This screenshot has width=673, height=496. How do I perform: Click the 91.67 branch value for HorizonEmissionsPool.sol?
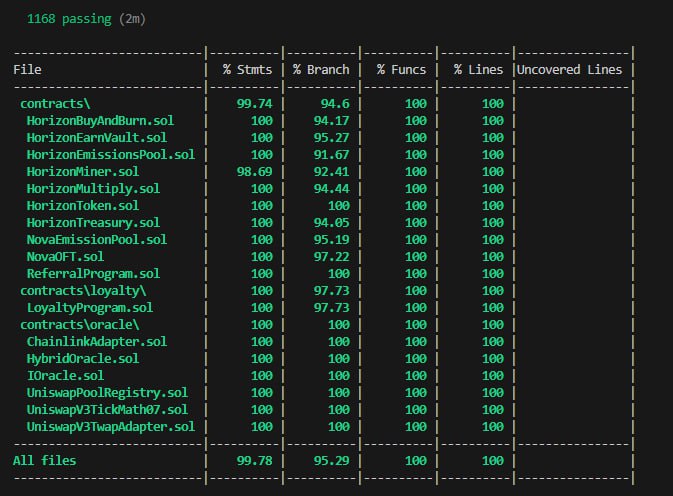point(331,154)
